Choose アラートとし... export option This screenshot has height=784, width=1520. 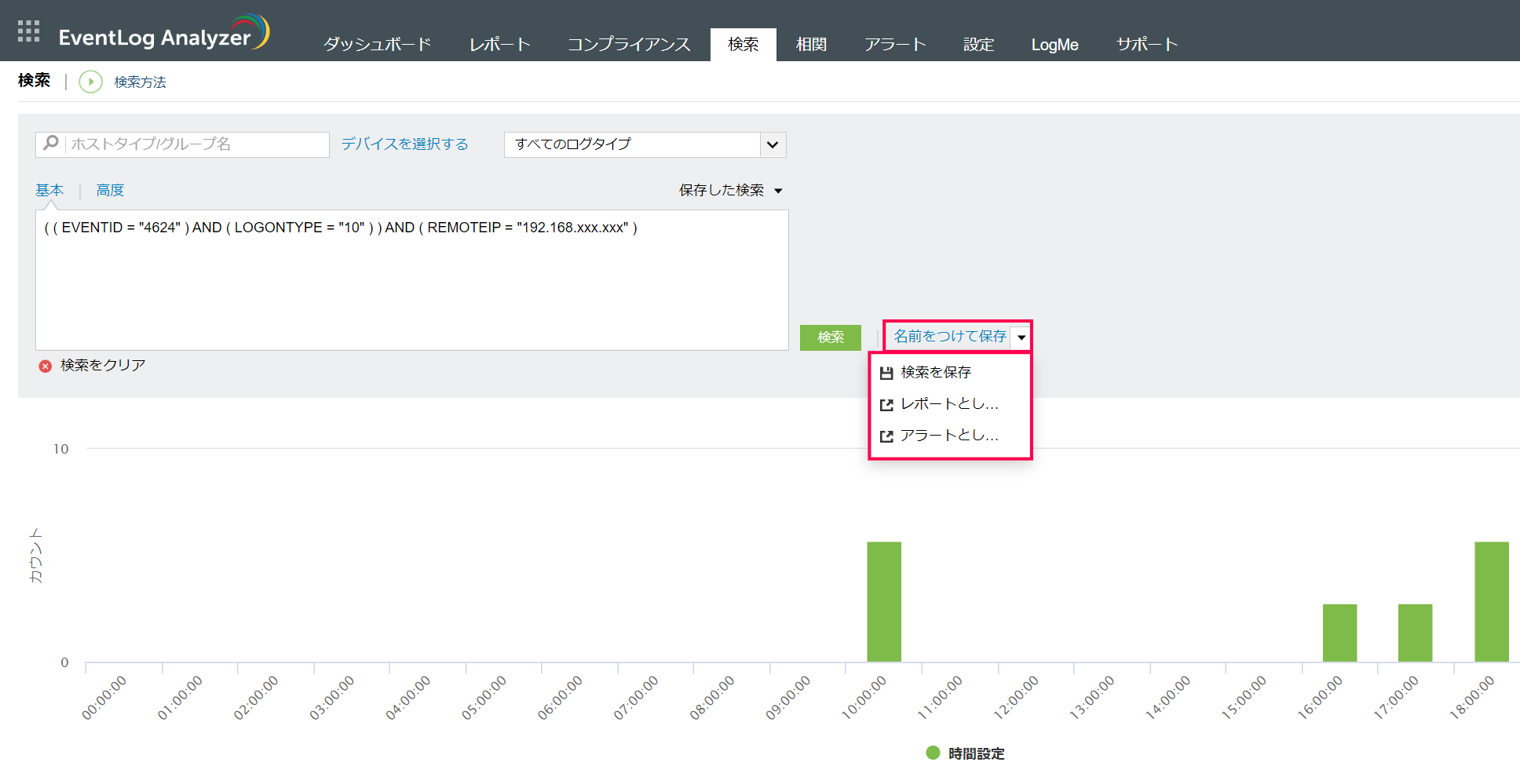pos(948,436)
